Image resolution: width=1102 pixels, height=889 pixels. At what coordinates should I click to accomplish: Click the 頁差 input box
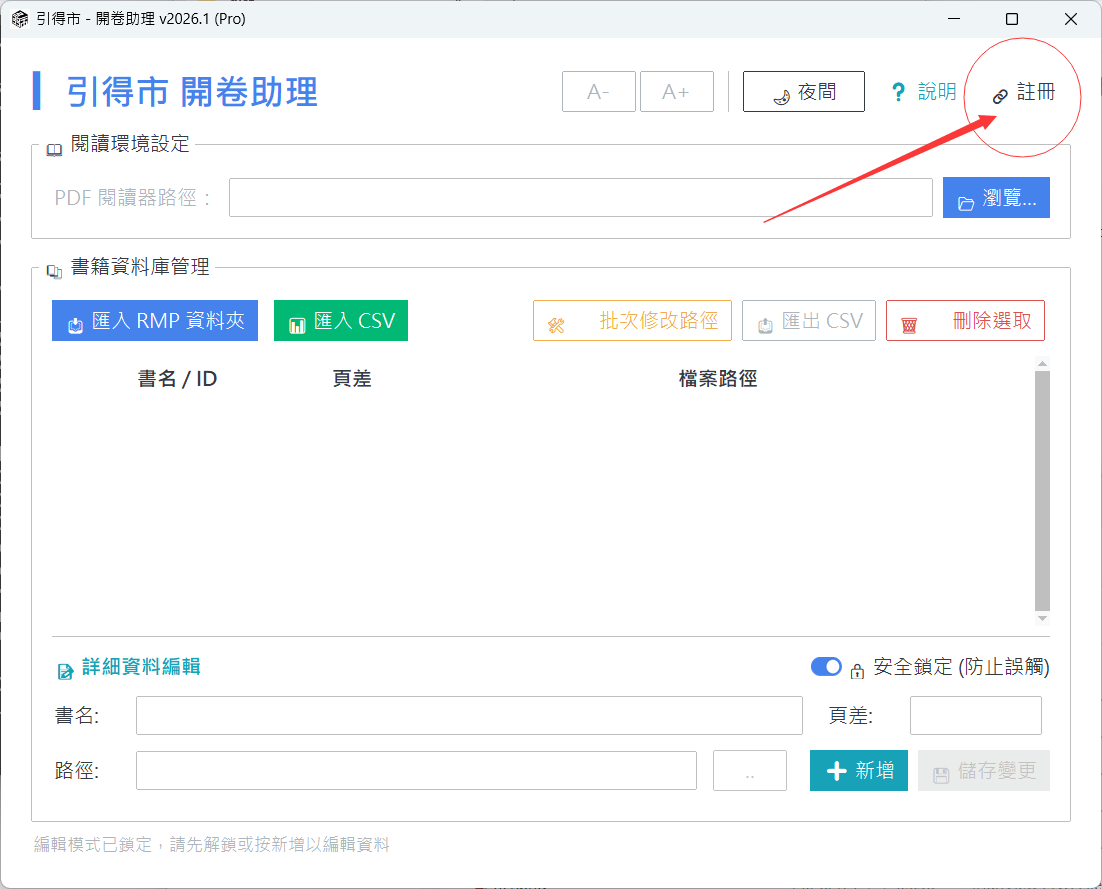click(x=975, y=716)
